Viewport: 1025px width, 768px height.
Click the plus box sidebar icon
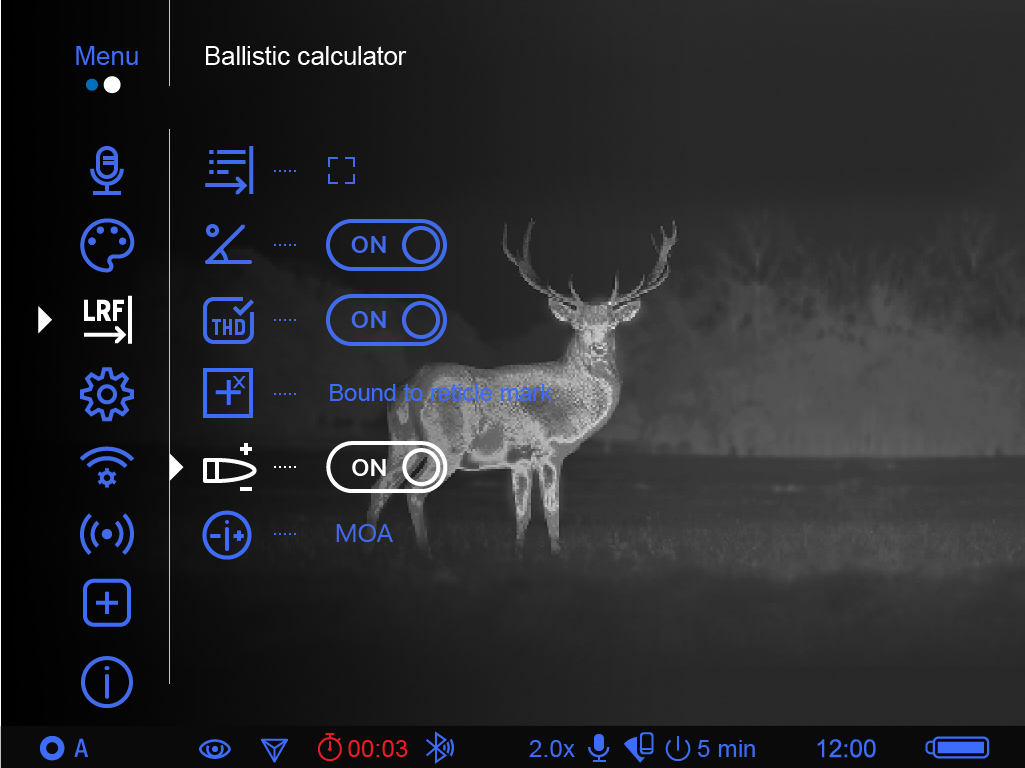[107, 603]
